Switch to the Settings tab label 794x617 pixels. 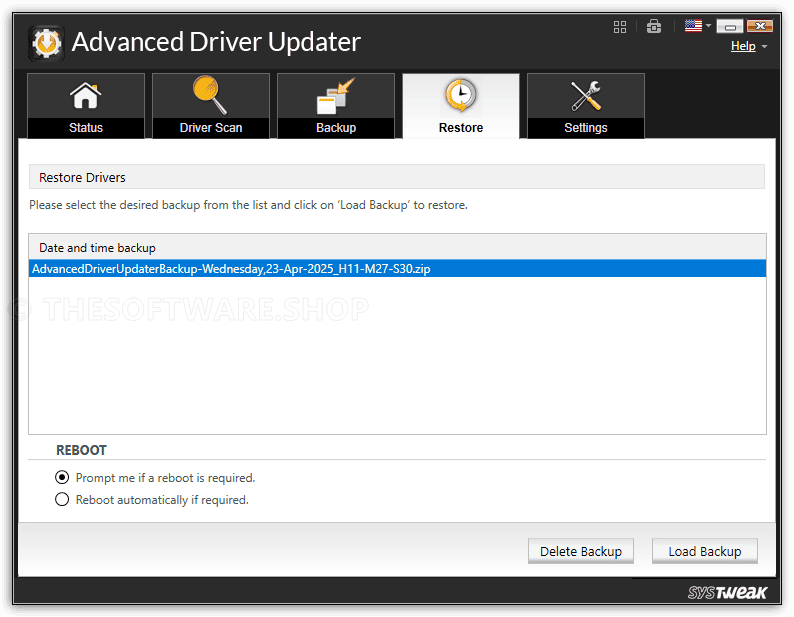click(586, 128)
